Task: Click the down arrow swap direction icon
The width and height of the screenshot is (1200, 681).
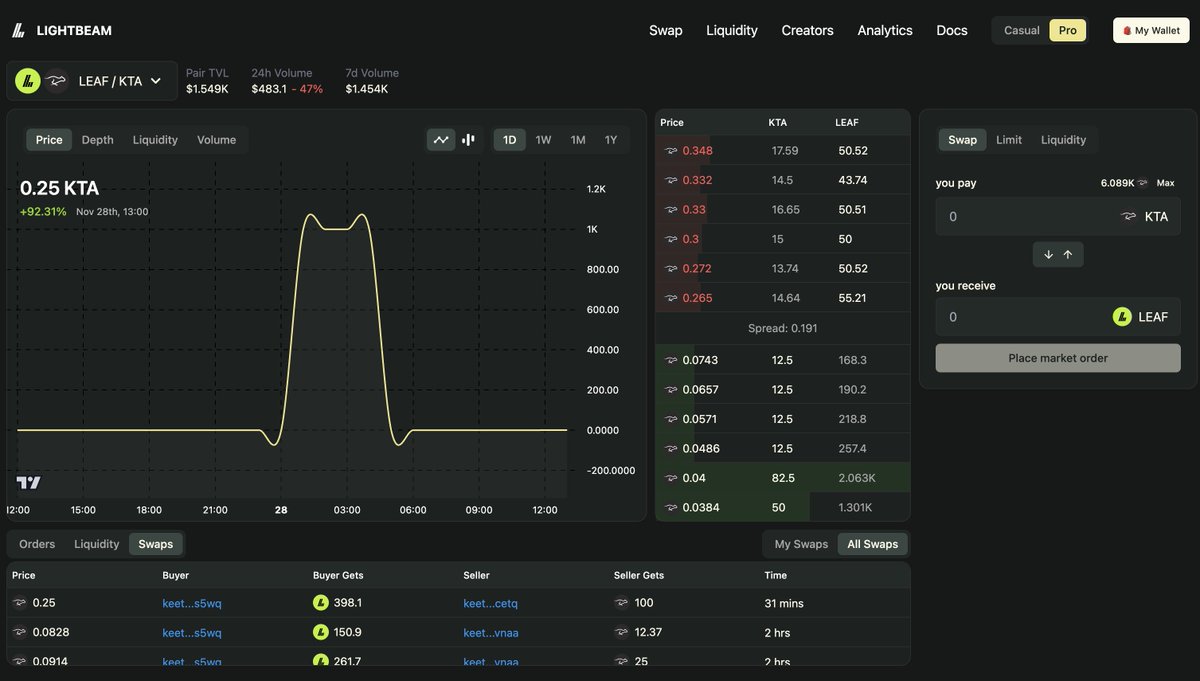Action: [x=1048, y=255]
